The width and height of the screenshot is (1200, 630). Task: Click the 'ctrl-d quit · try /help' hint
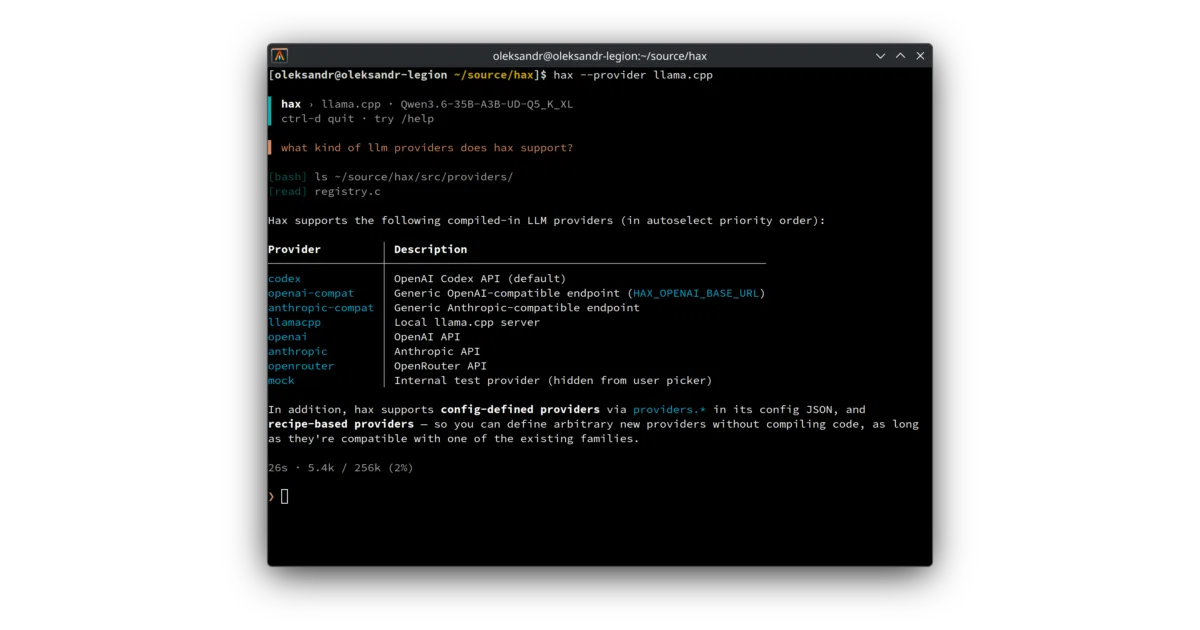[x=358, y=118]
